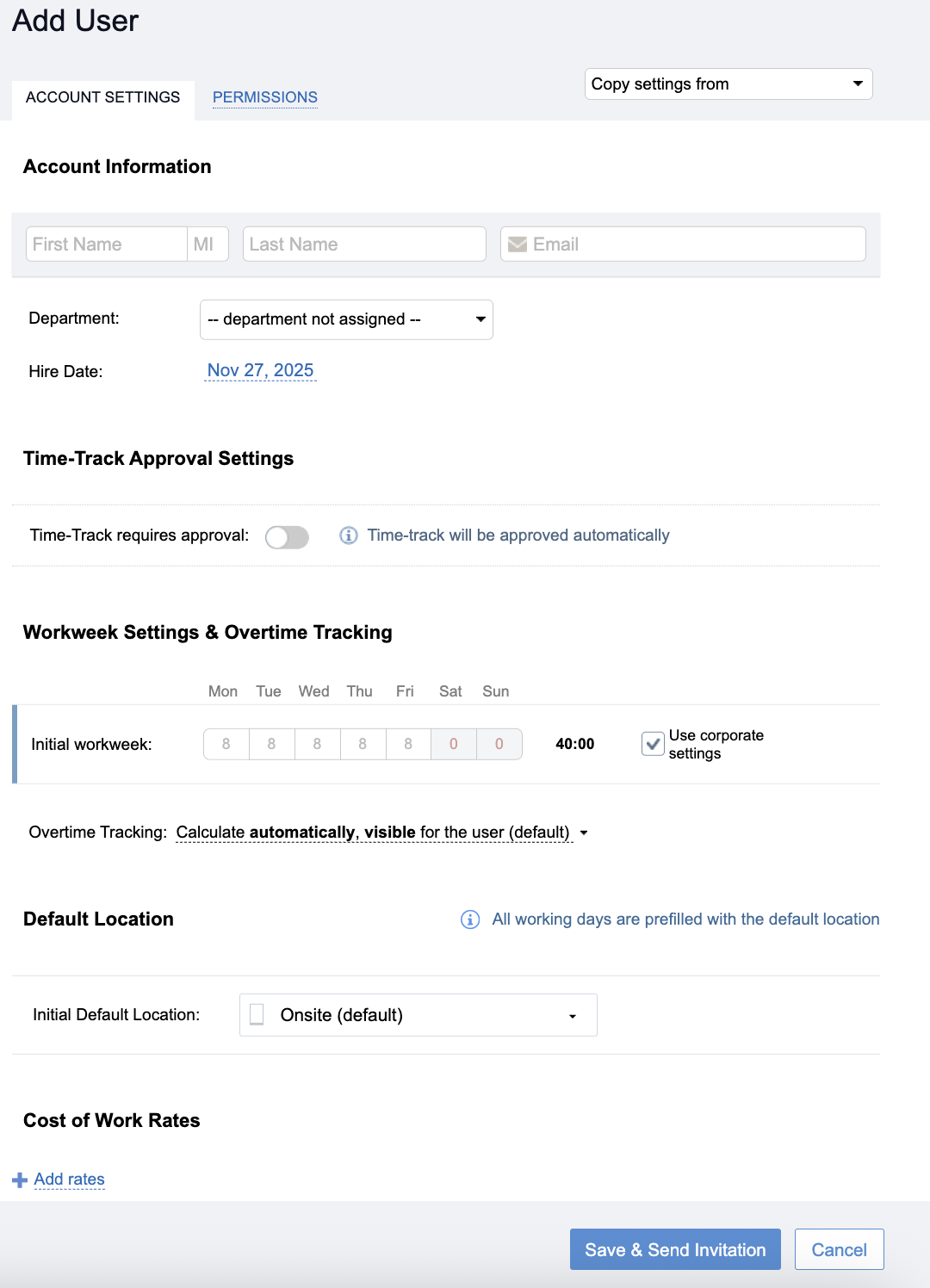Open the Add rates link
Viewport: 930px width, 1288px height.
[x=69, y=1179]
